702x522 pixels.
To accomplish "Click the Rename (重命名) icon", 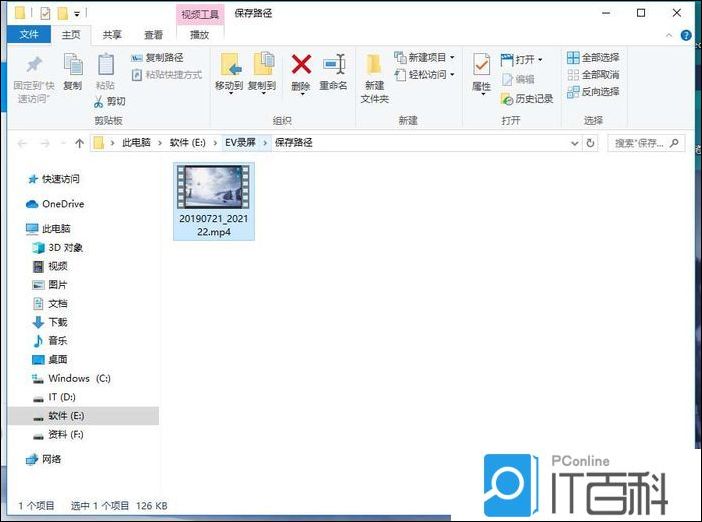I will [334, 64].
